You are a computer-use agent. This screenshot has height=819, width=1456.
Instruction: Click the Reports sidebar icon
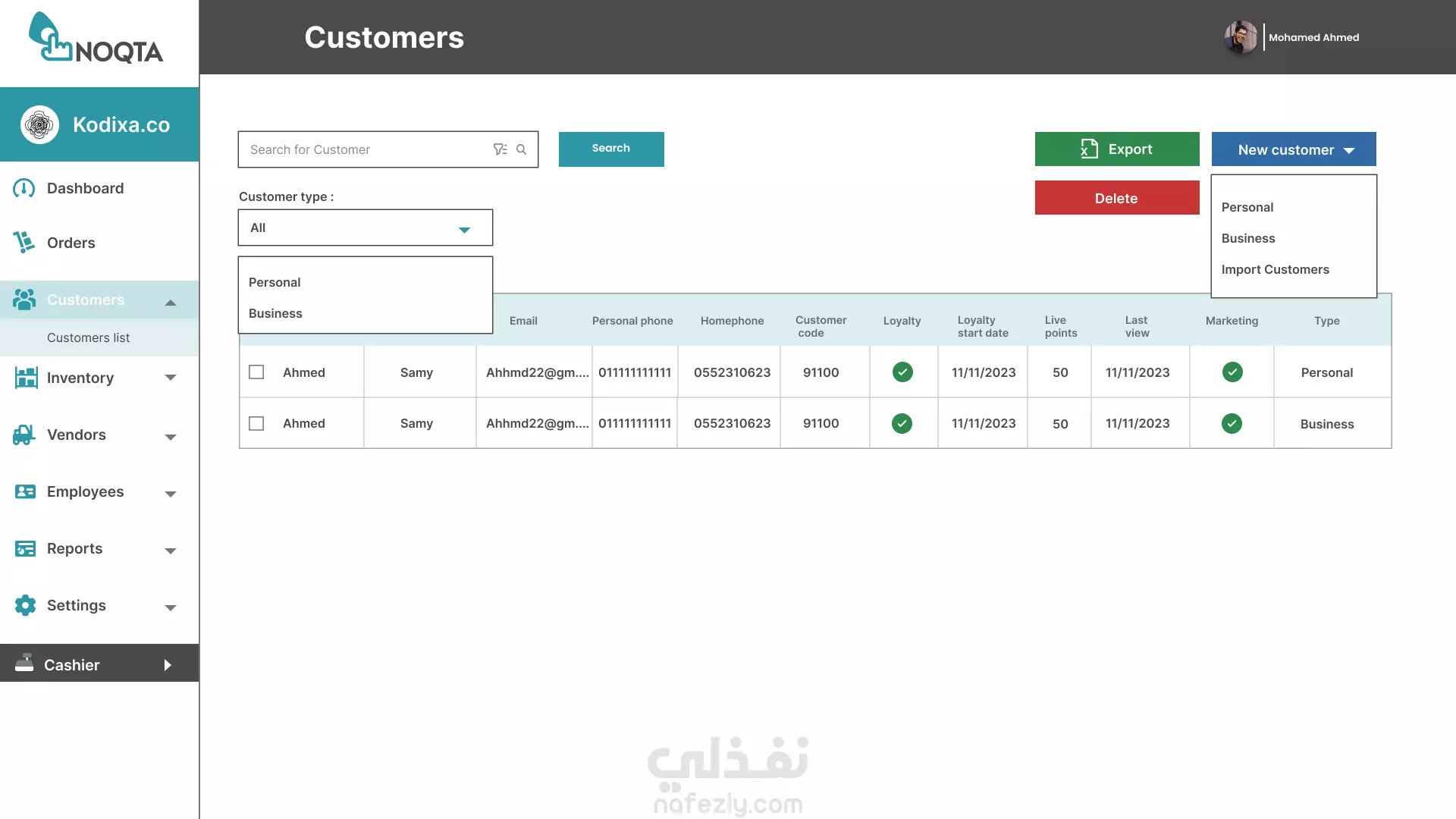(25, 548)
